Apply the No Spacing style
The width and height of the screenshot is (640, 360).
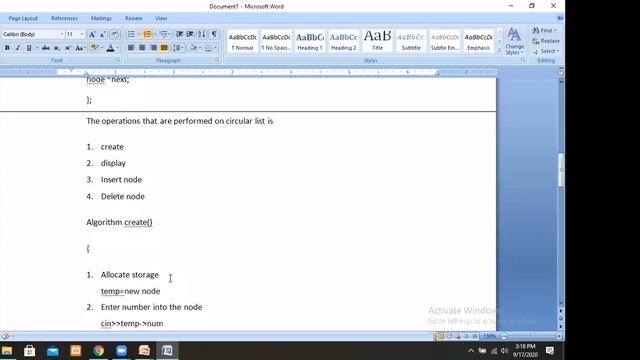click(276, 41)
